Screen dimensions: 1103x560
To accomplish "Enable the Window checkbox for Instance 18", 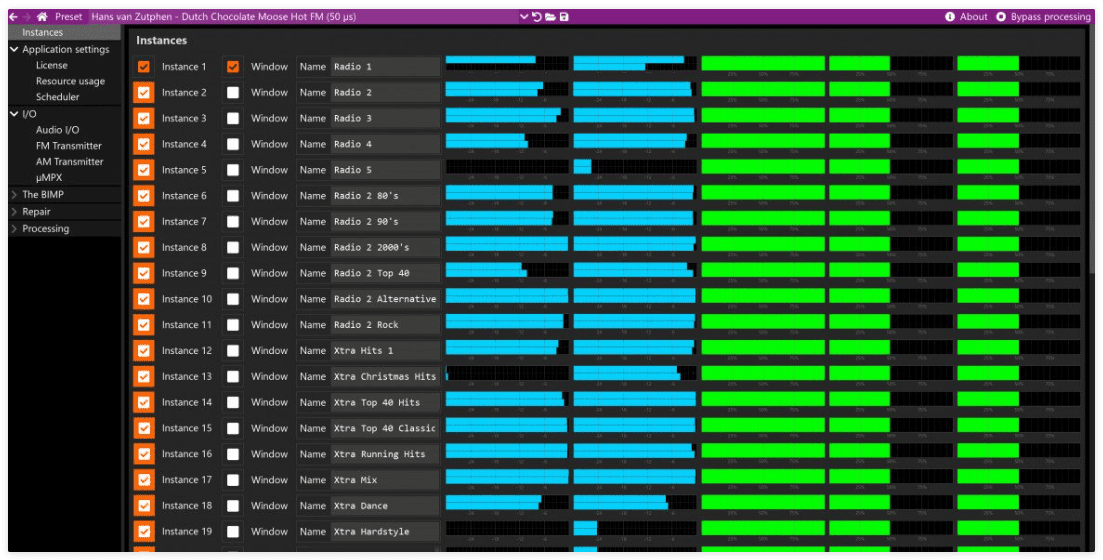I will 233,505.
